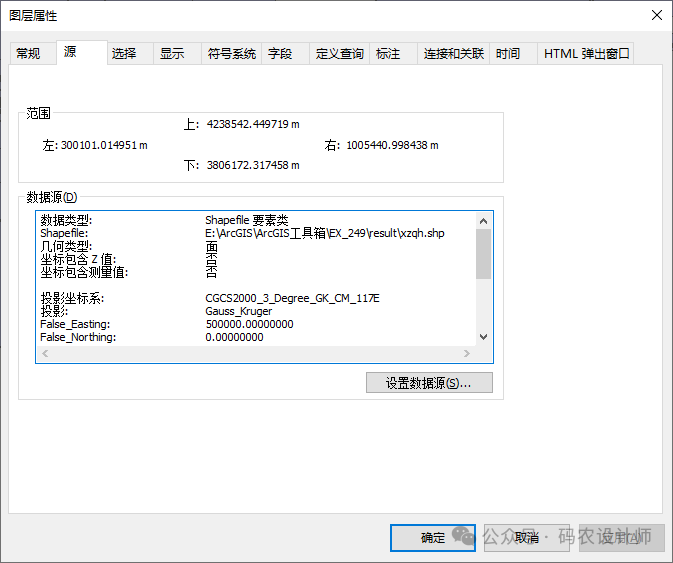Go to the 显示 tab
This screenshot has width=673, height=563.
(172, 54)
